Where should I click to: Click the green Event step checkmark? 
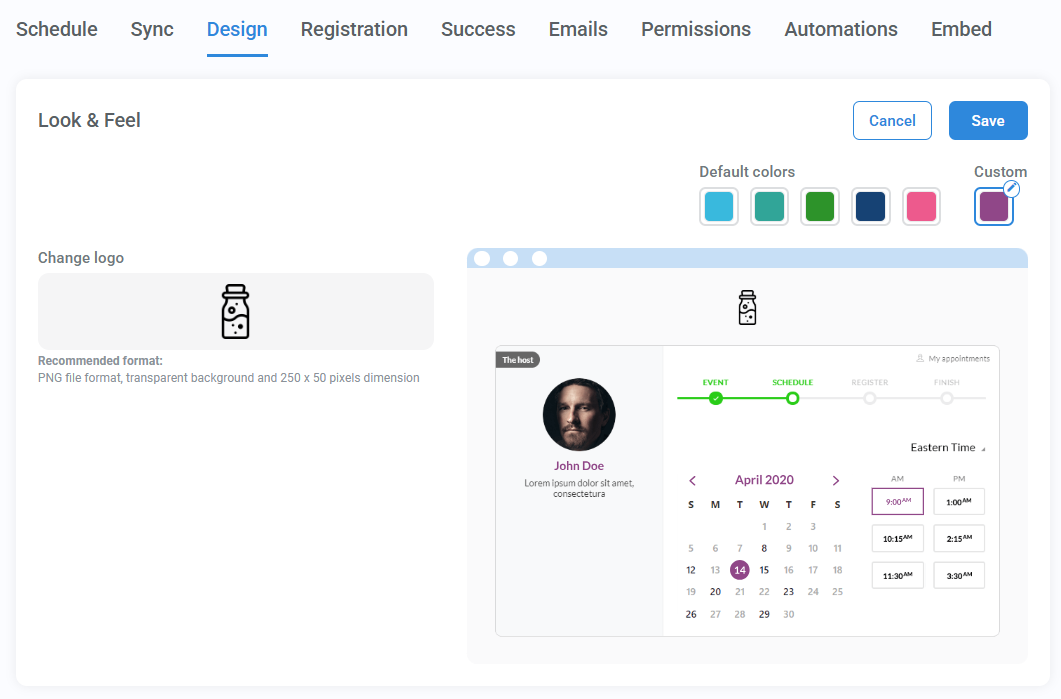(716, 397)
